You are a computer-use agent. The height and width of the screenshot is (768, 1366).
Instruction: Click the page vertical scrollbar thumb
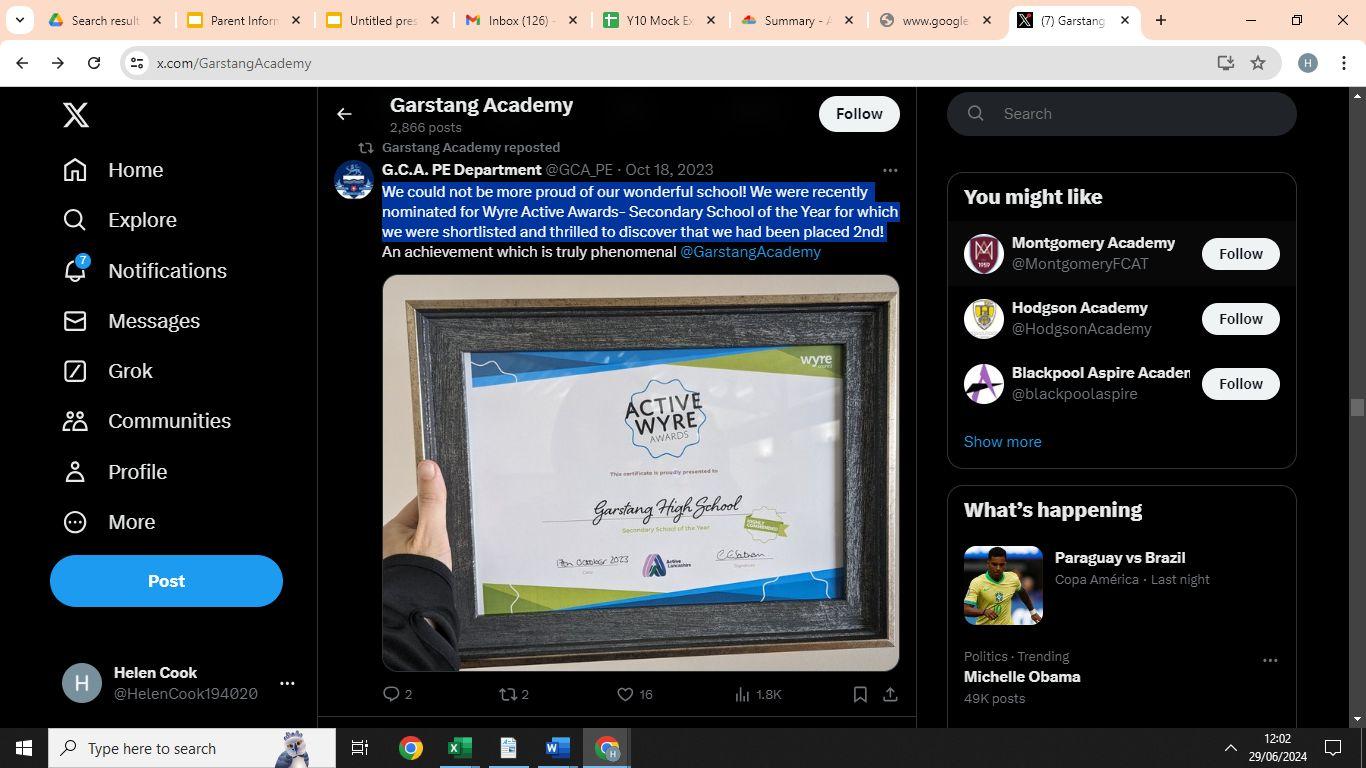(1357, 408)
